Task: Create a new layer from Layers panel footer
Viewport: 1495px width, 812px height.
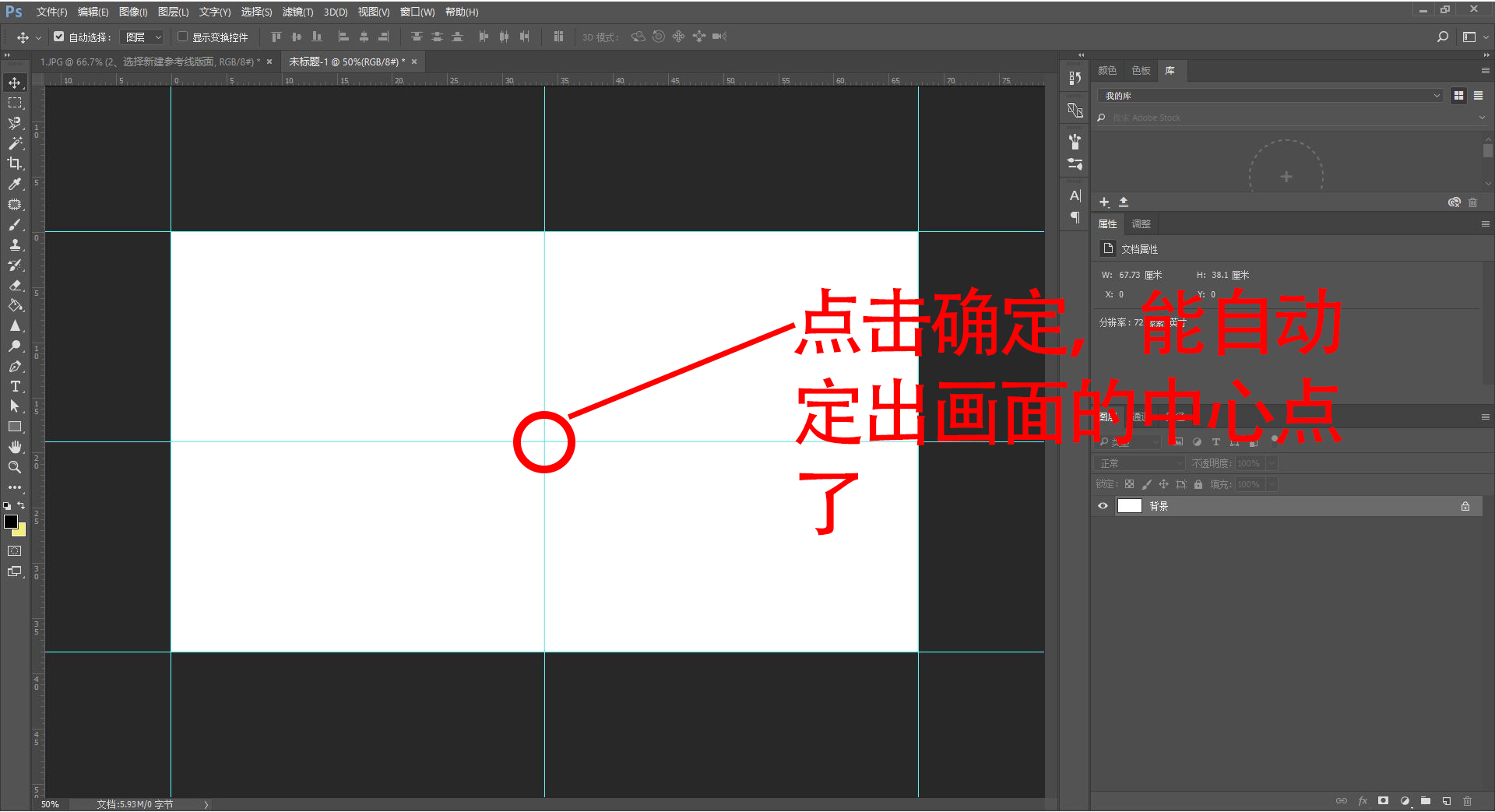Action: [x=1447, y=800]
